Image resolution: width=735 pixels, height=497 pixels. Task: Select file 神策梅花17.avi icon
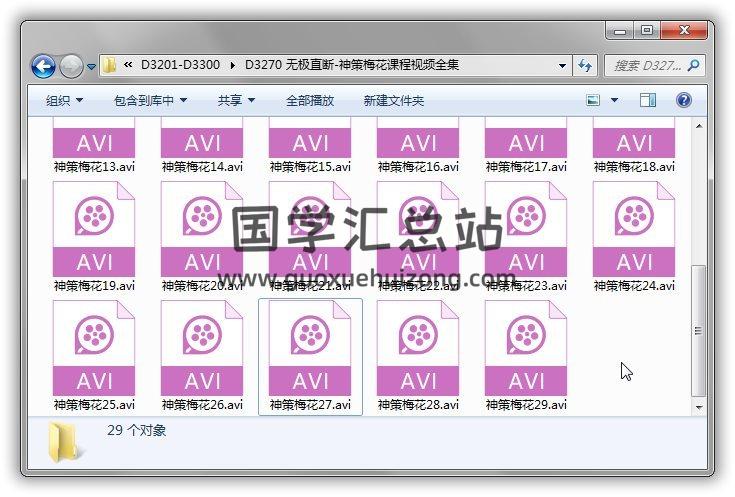[526, 138]
